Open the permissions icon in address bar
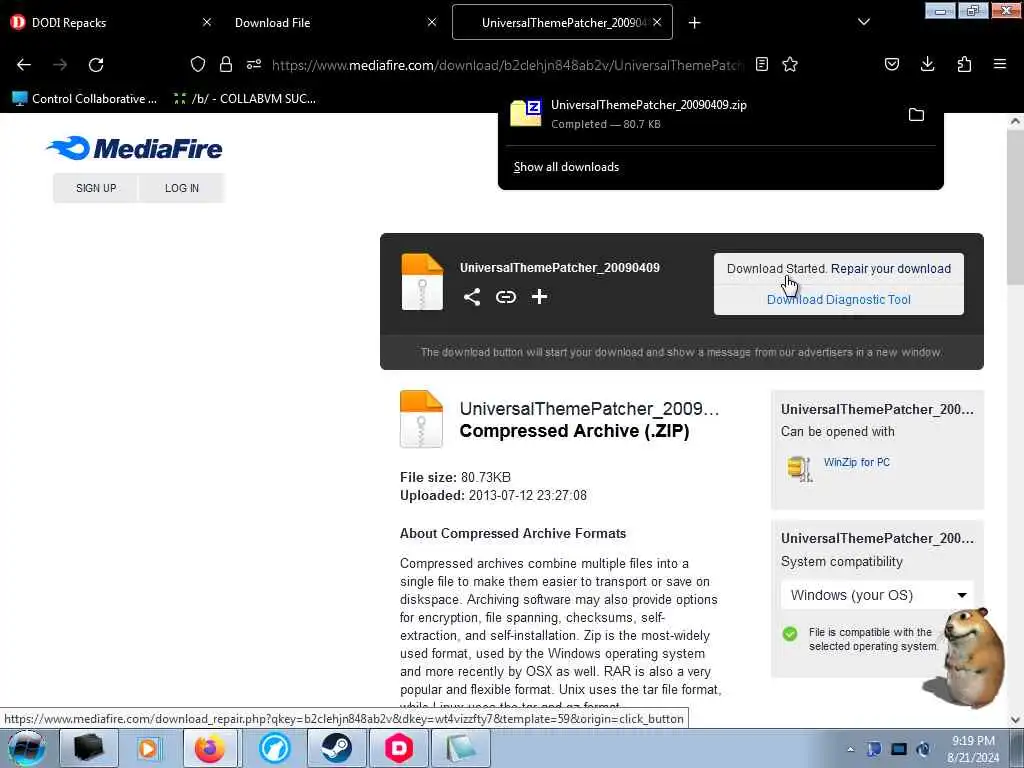 254,64
